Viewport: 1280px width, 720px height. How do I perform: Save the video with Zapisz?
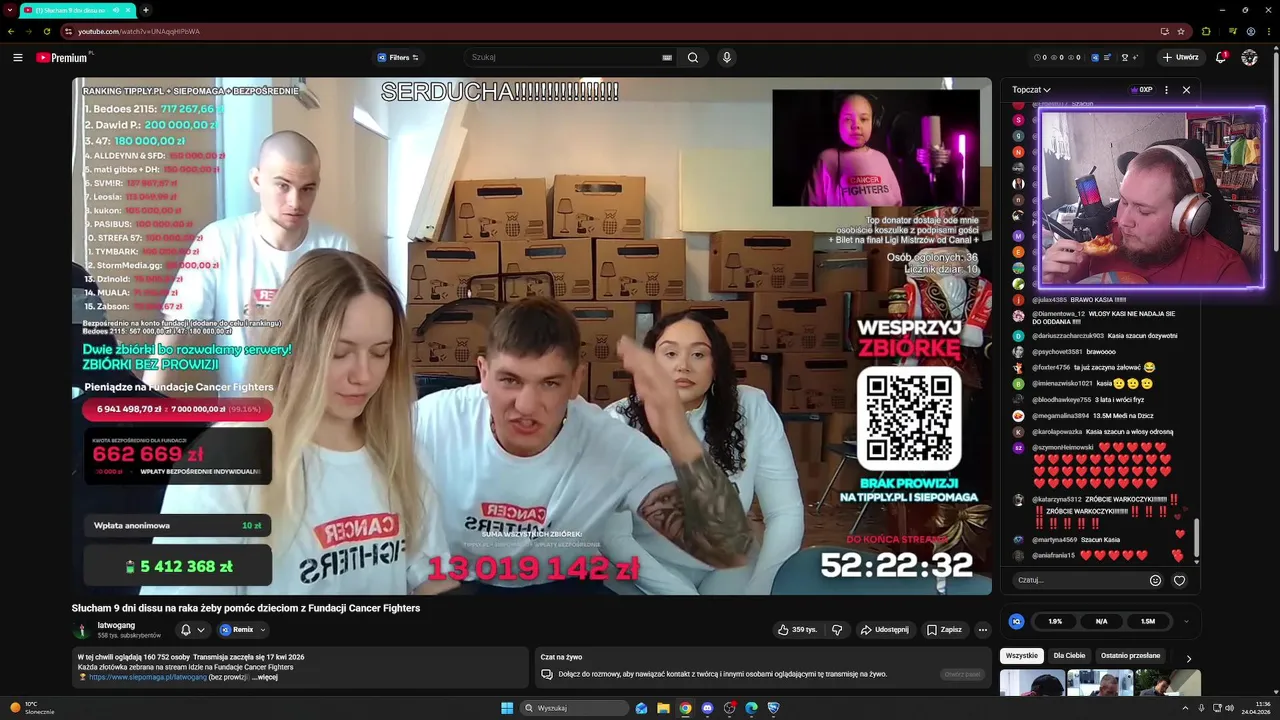point(944,630)
